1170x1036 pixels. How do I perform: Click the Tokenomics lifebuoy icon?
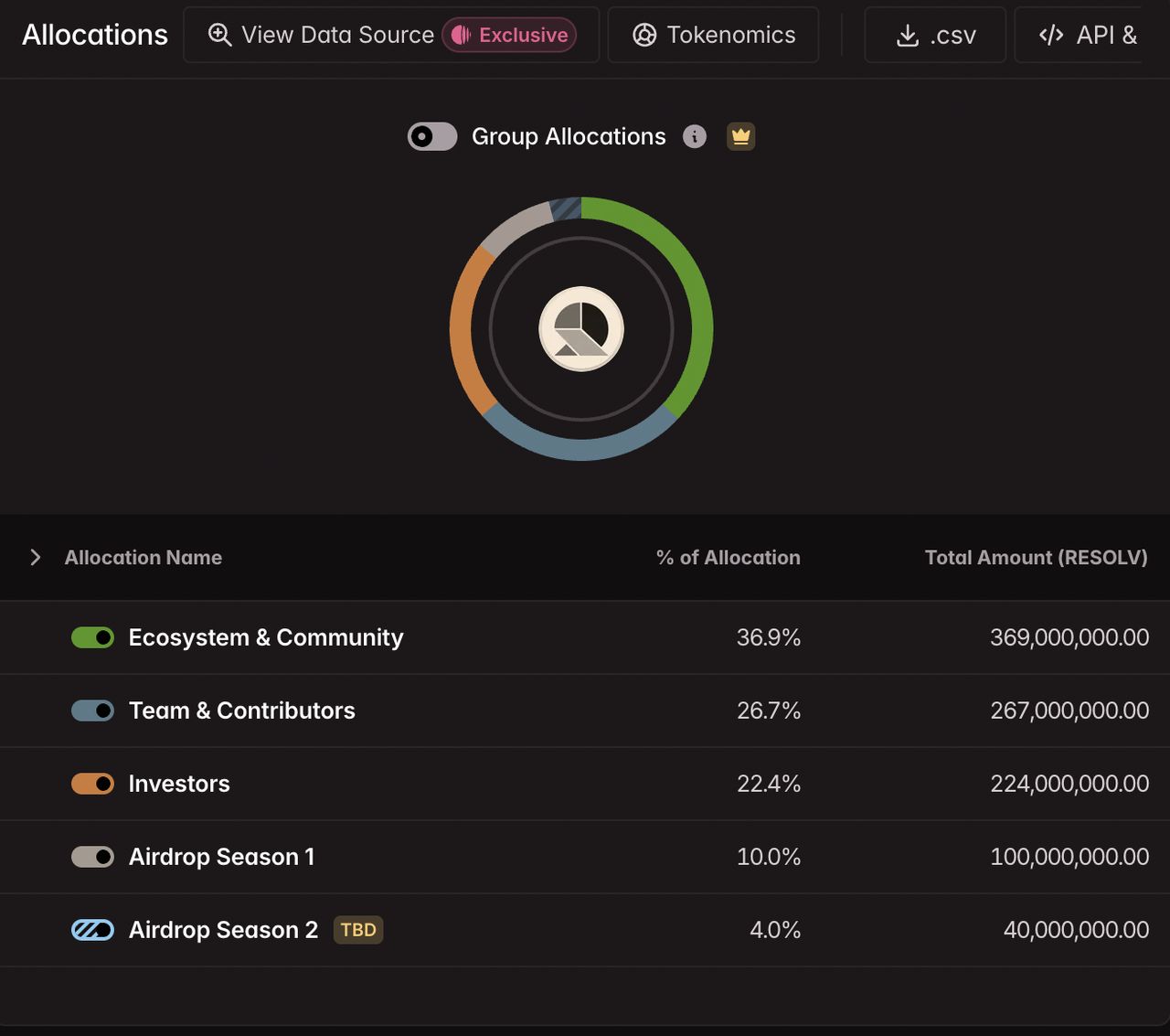(644, 35)
